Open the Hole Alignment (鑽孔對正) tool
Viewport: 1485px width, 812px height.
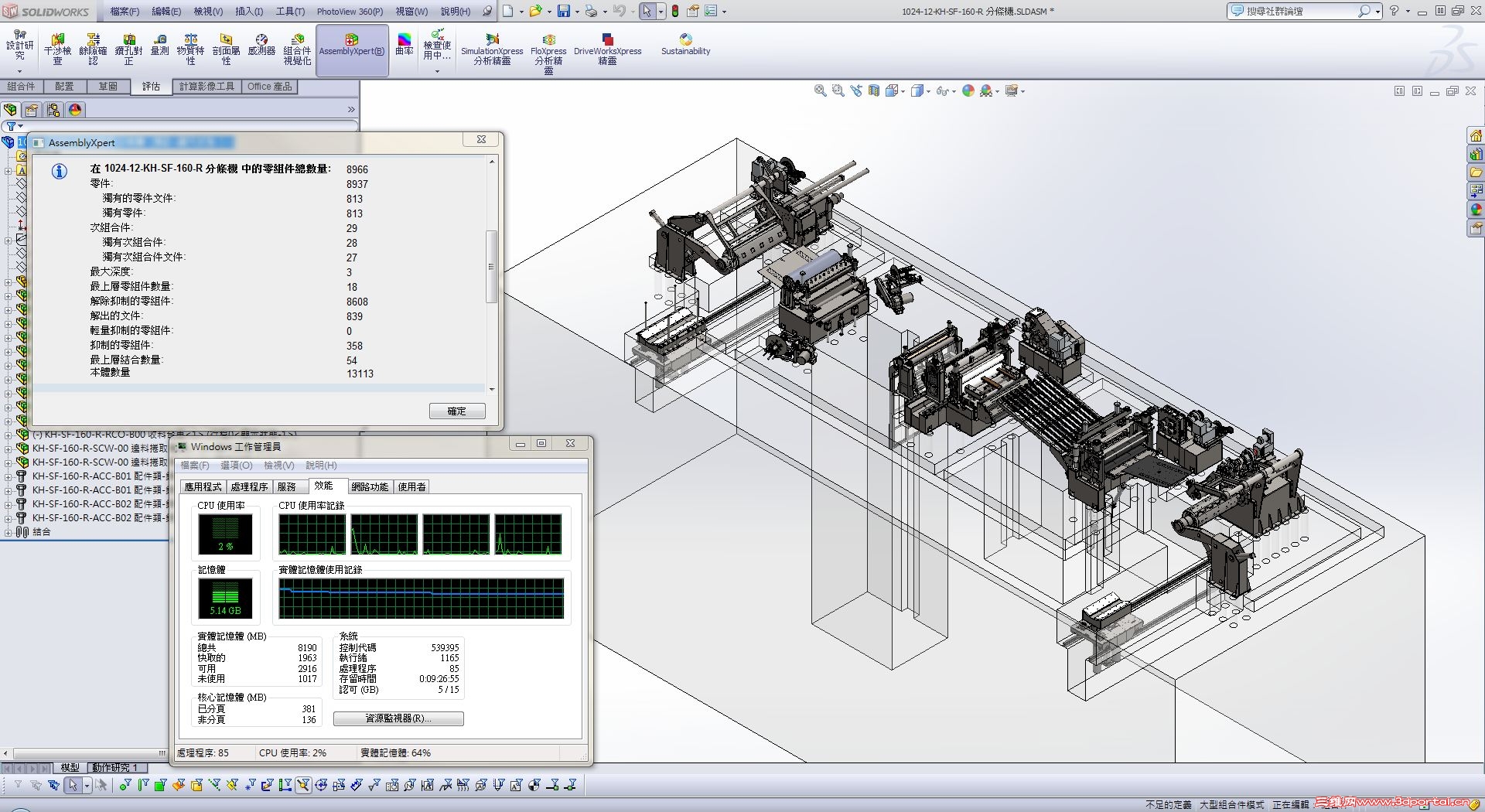128,49
